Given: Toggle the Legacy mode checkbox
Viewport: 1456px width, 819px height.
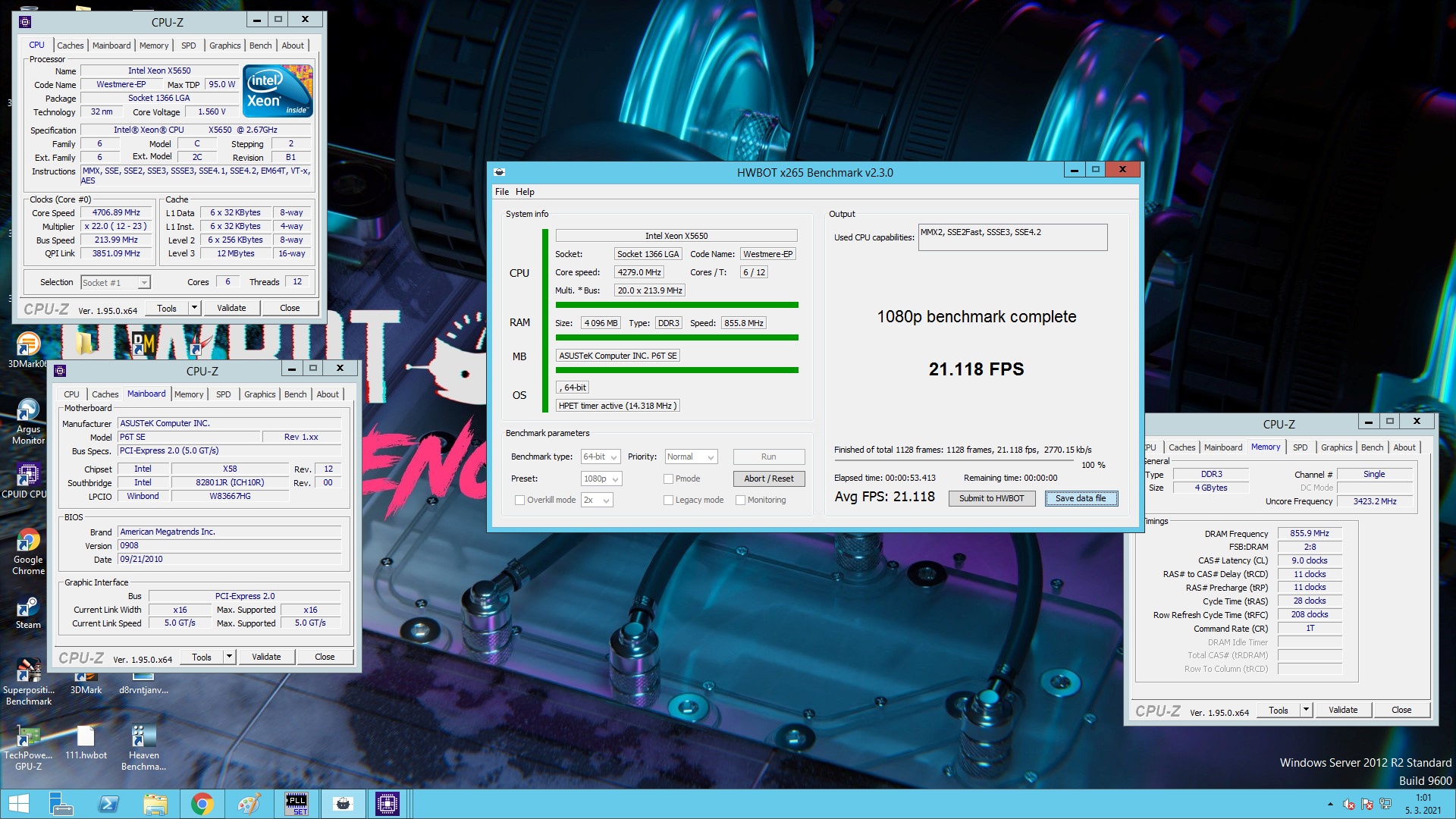Looking at the screenshot, I should tap(668, 500).
